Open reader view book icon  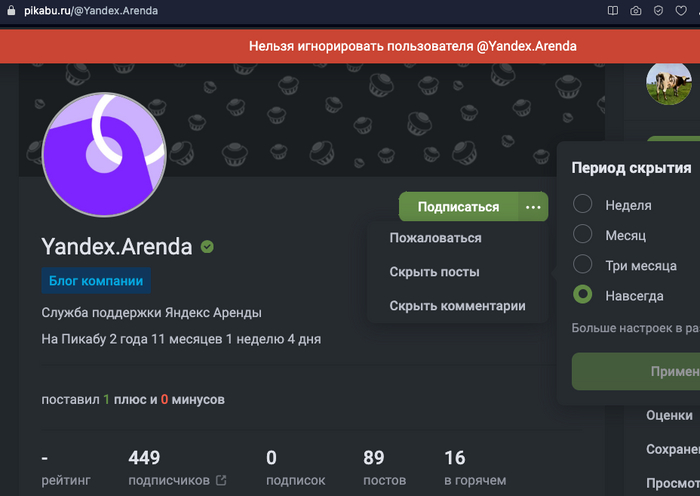pyautogui.click(x=613, y=11)
